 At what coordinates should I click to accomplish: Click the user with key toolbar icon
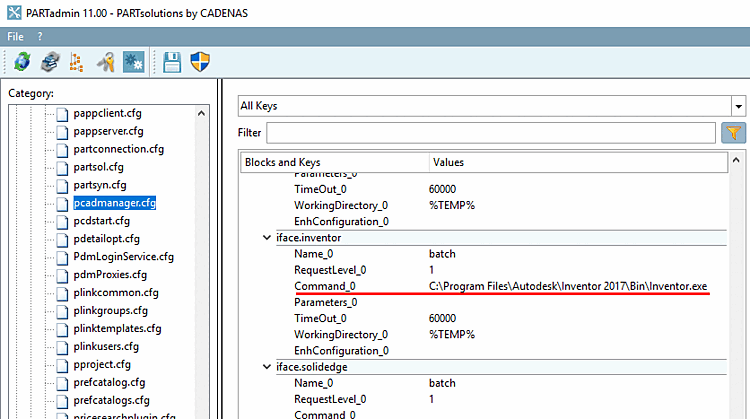[x=106, y=62]
